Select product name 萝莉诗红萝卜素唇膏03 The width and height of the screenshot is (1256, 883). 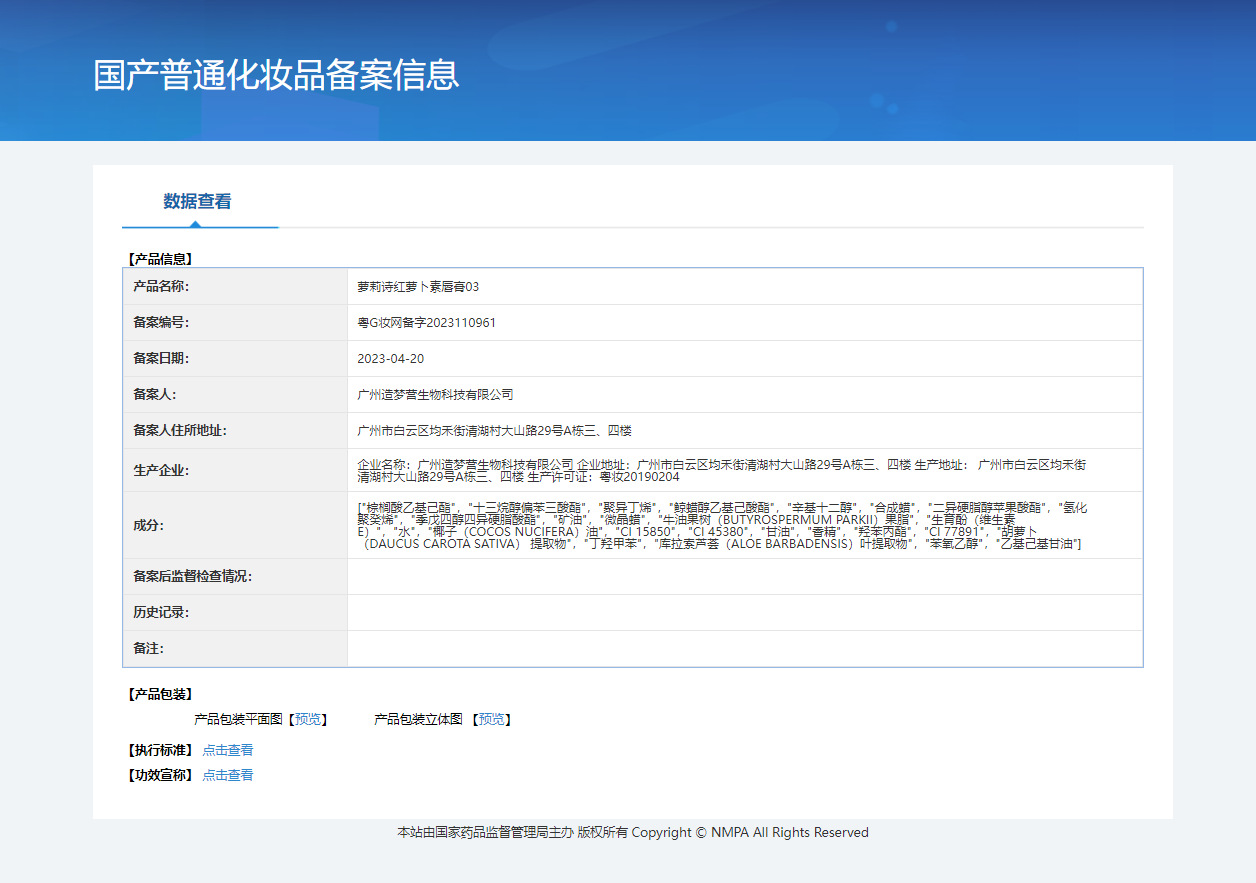pos(418,287)
